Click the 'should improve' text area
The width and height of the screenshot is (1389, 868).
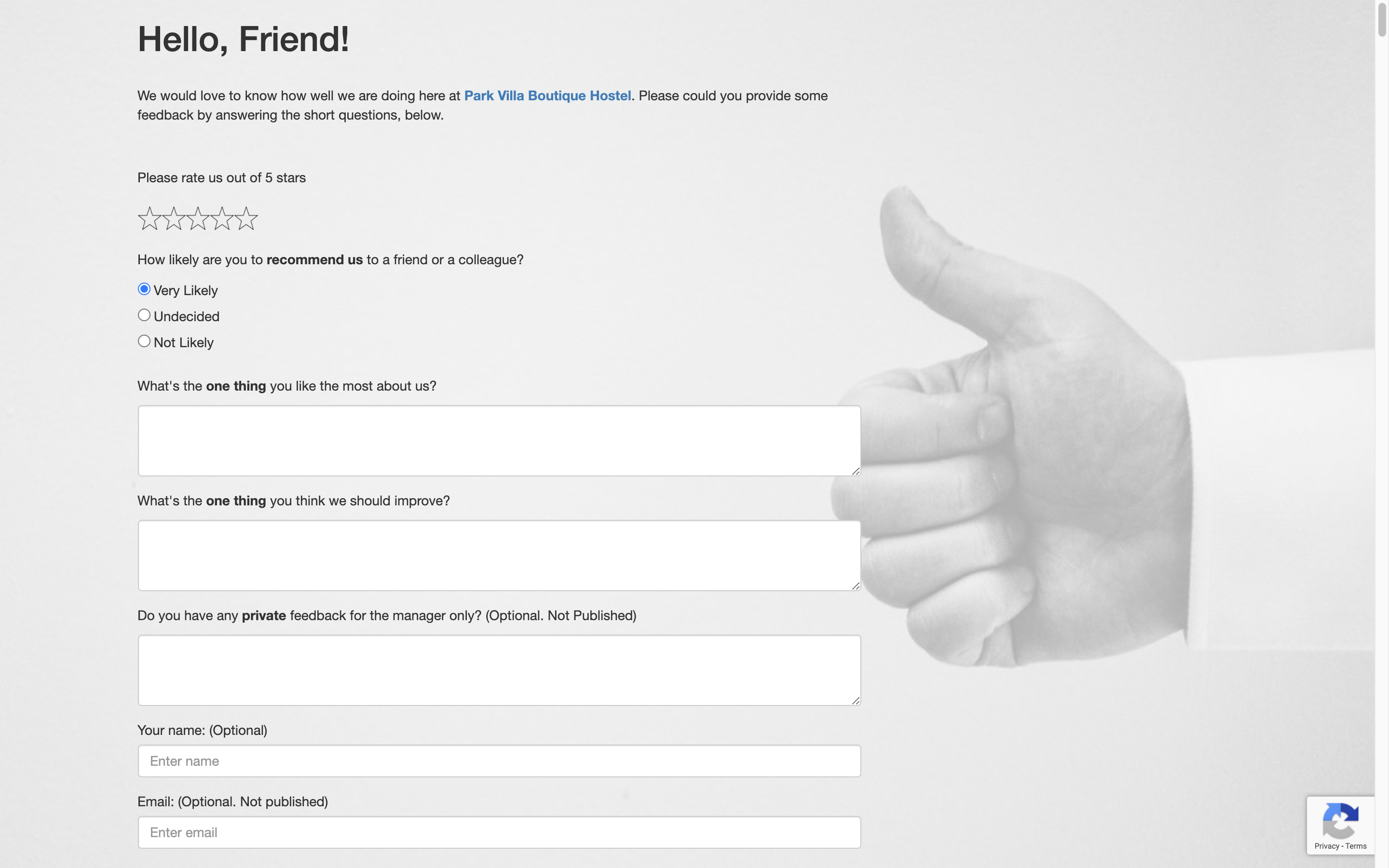pyautogui.click(x=499, y=556)
